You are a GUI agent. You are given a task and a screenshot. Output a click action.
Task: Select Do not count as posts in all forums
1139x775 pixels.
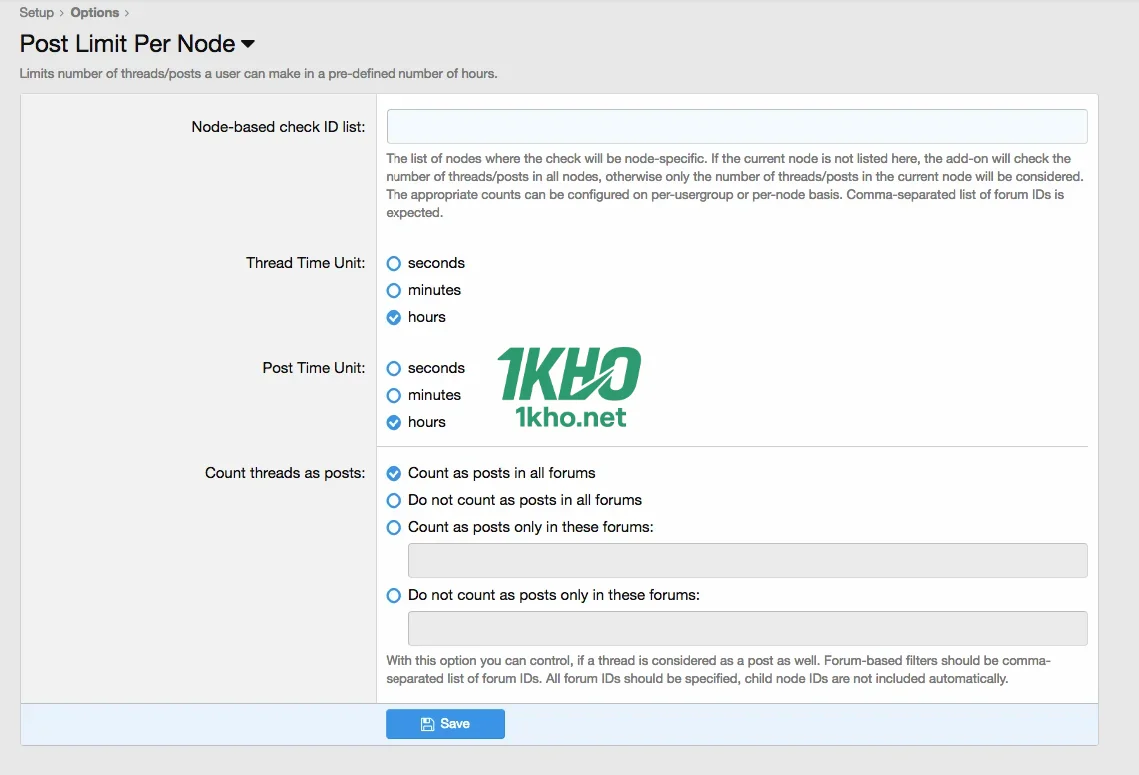(x=394, y=500)
